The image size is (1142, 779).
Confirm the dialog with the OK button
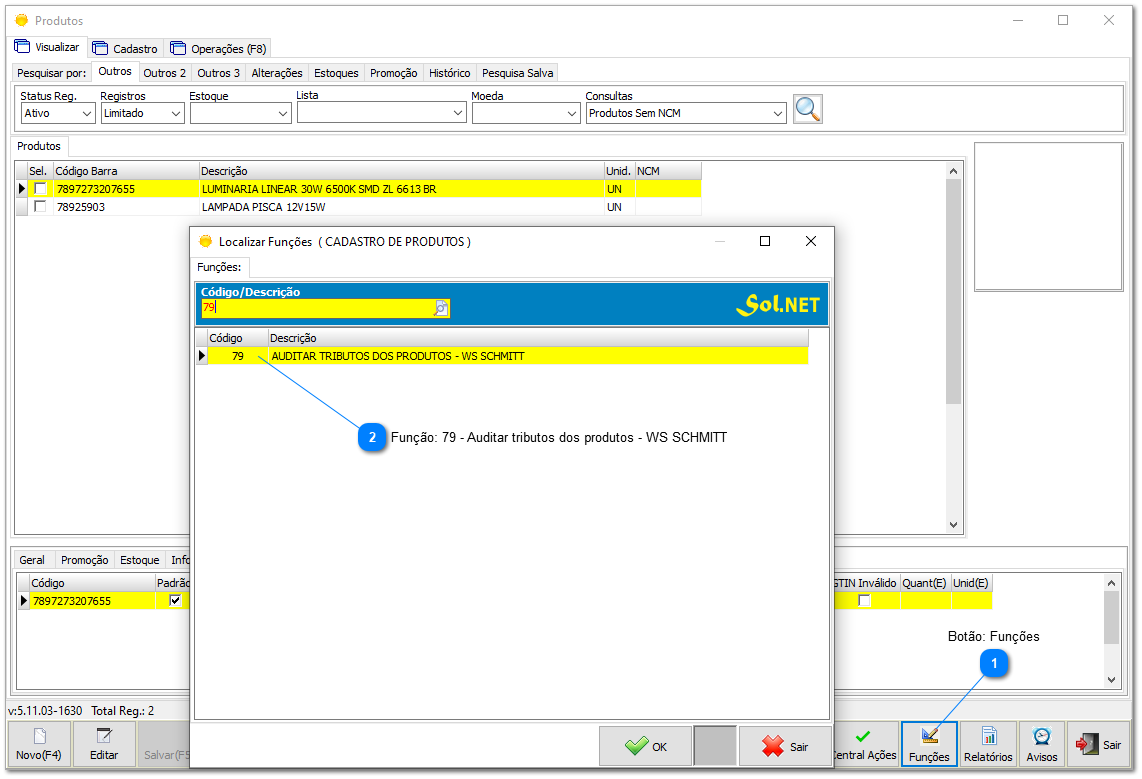coord(644,745)
